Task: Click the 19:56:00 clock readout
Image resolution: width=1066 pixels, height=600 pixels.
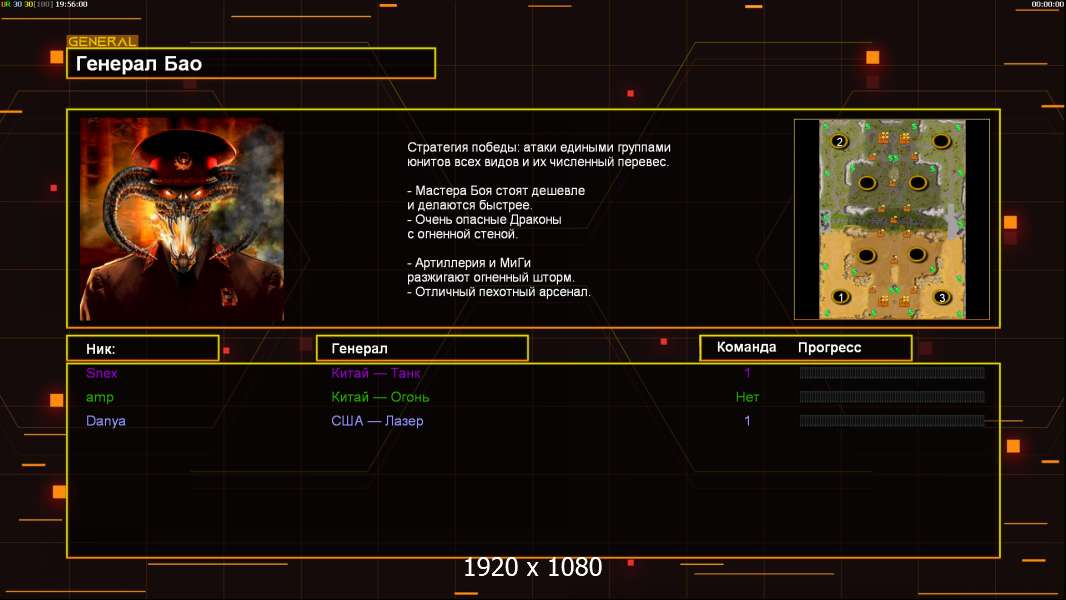Action: (x=71, y=4)
